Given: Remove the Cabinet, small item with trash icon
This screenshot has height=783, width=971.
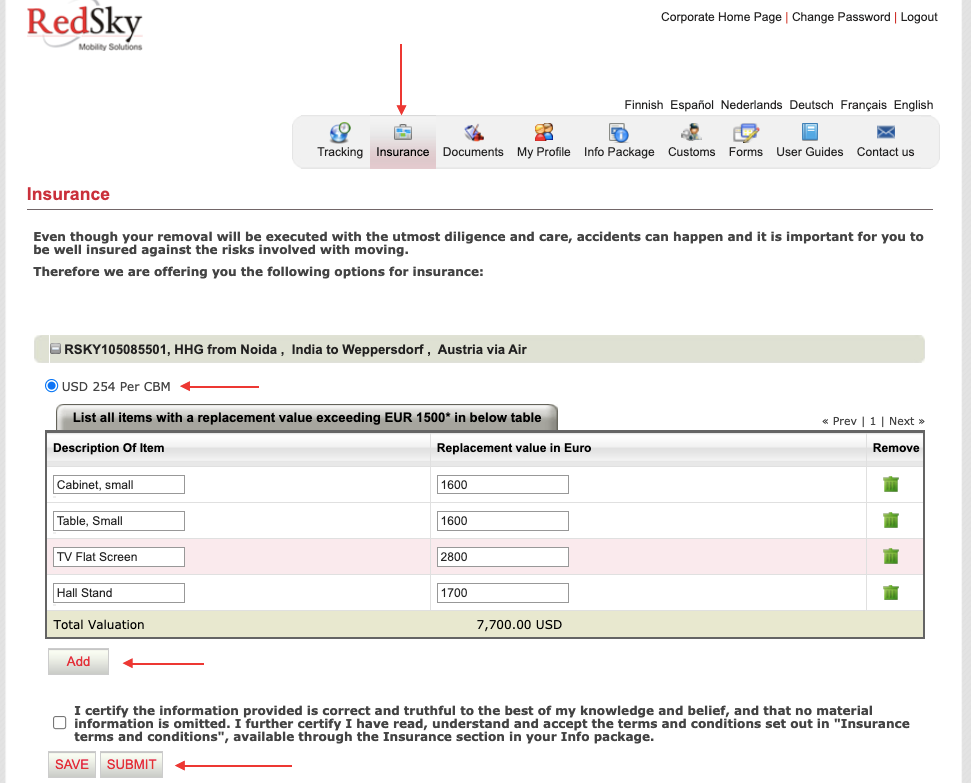Looking at the screenshot, I should (890, 484).
